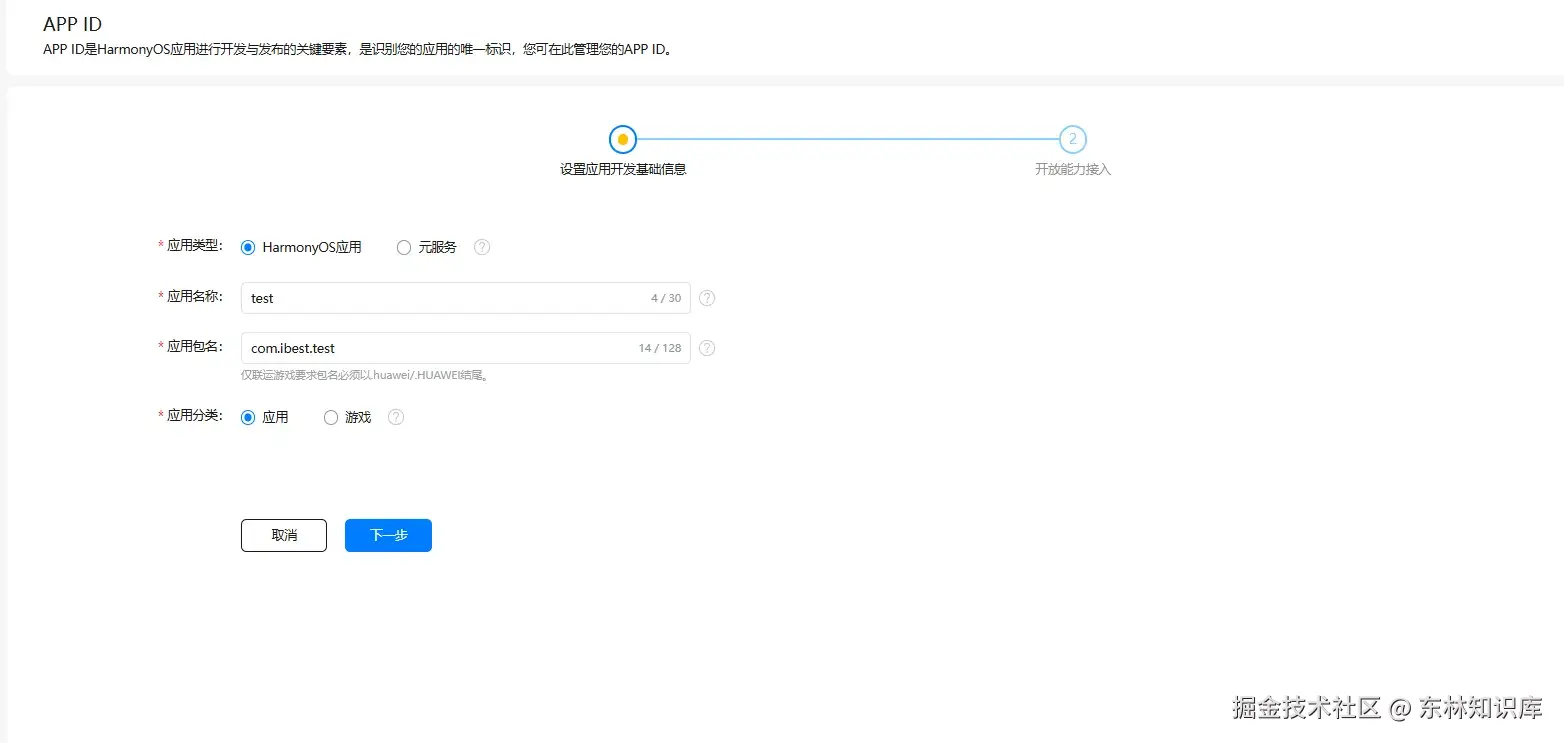Open help icon beside the 应用包名 field
This screenshot has height=743, width=1564.
[x=707, y=348]
